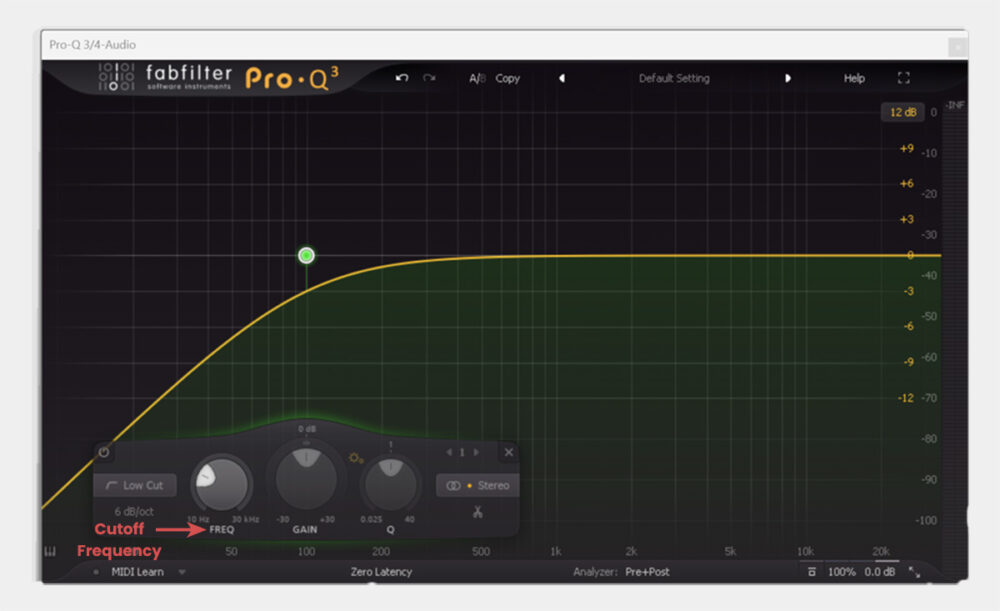Image resolution: width=1000 pixels, height=611 pixels.
Task: Expand the MIDI Learn dropdown arrow
Action: pos(182,571)
